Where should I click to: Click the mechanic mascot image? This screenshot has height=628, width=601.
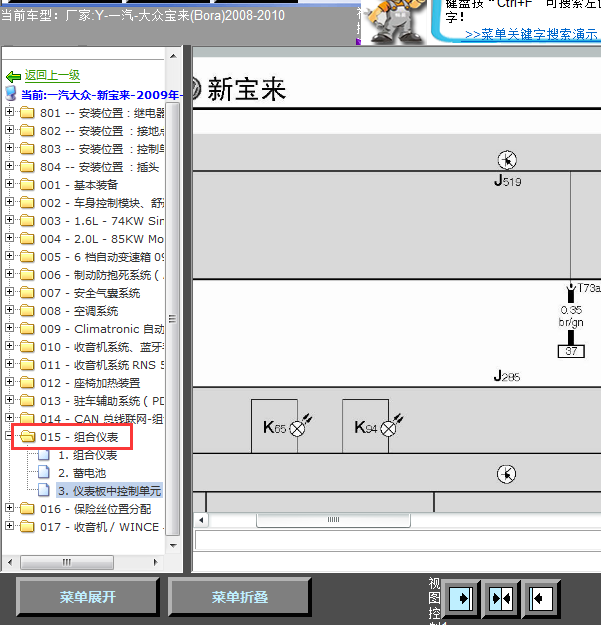(x=395, y=22)
